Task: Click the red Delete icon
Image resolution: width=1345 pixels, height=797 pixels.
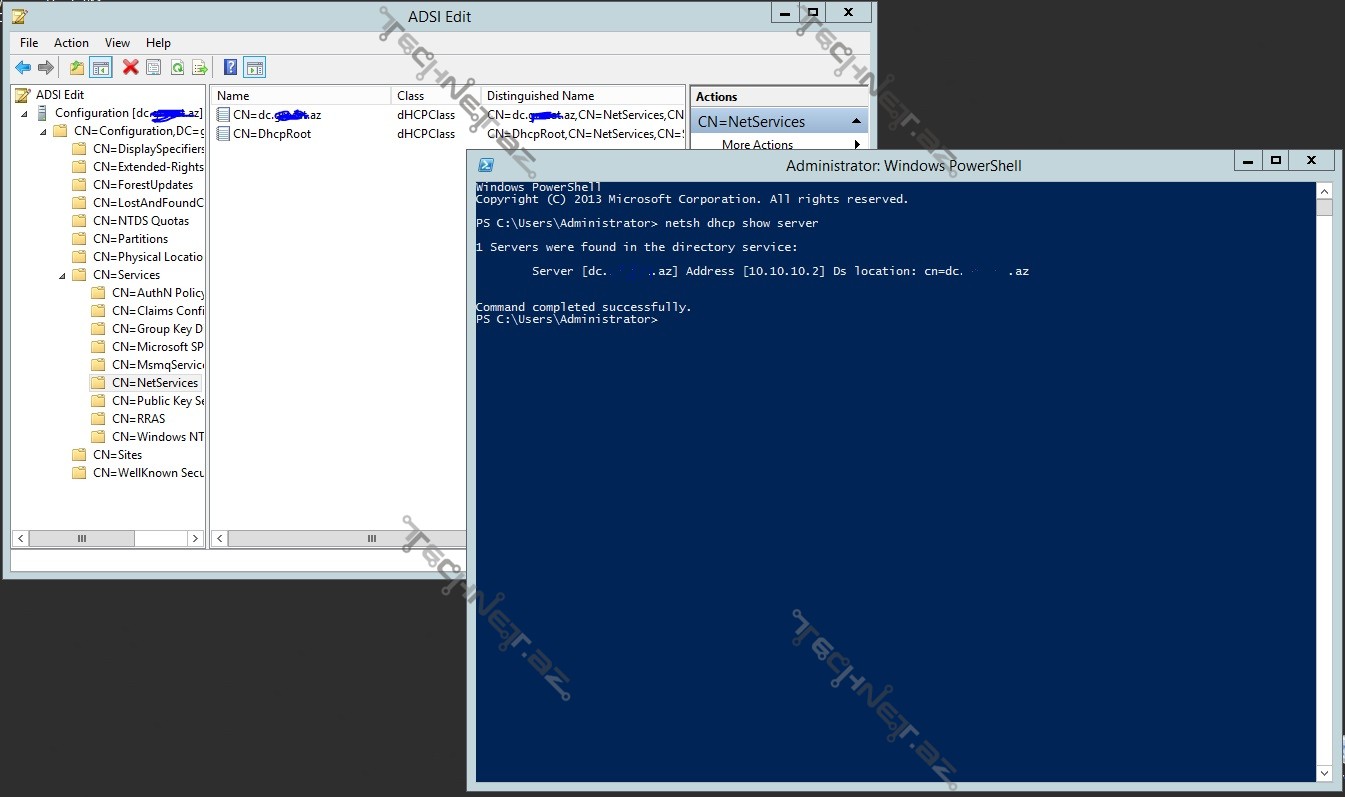Action: [130, 68]
